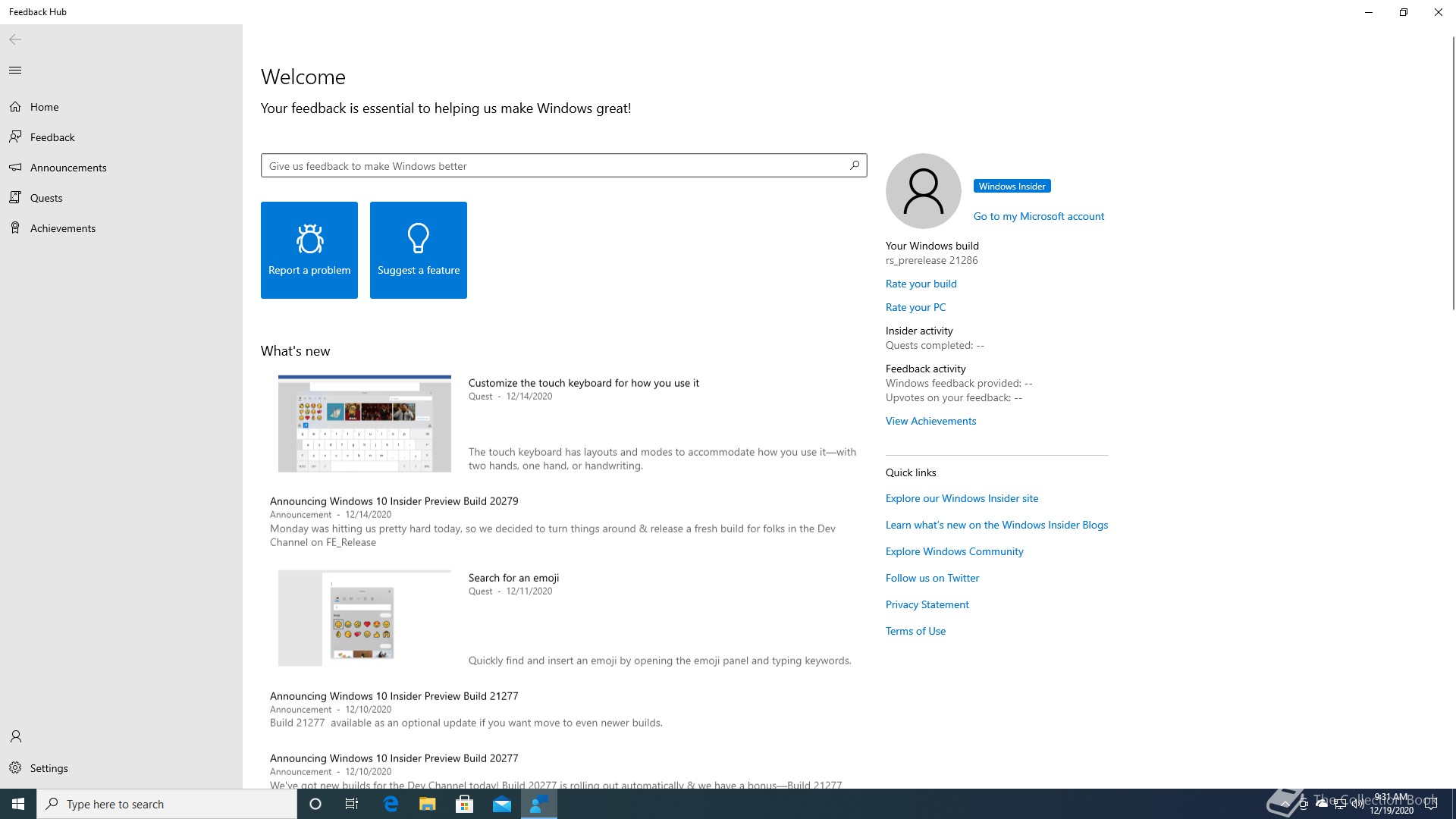Open the Achievements navigation item
1456x819 pixels.
[121, 228]
